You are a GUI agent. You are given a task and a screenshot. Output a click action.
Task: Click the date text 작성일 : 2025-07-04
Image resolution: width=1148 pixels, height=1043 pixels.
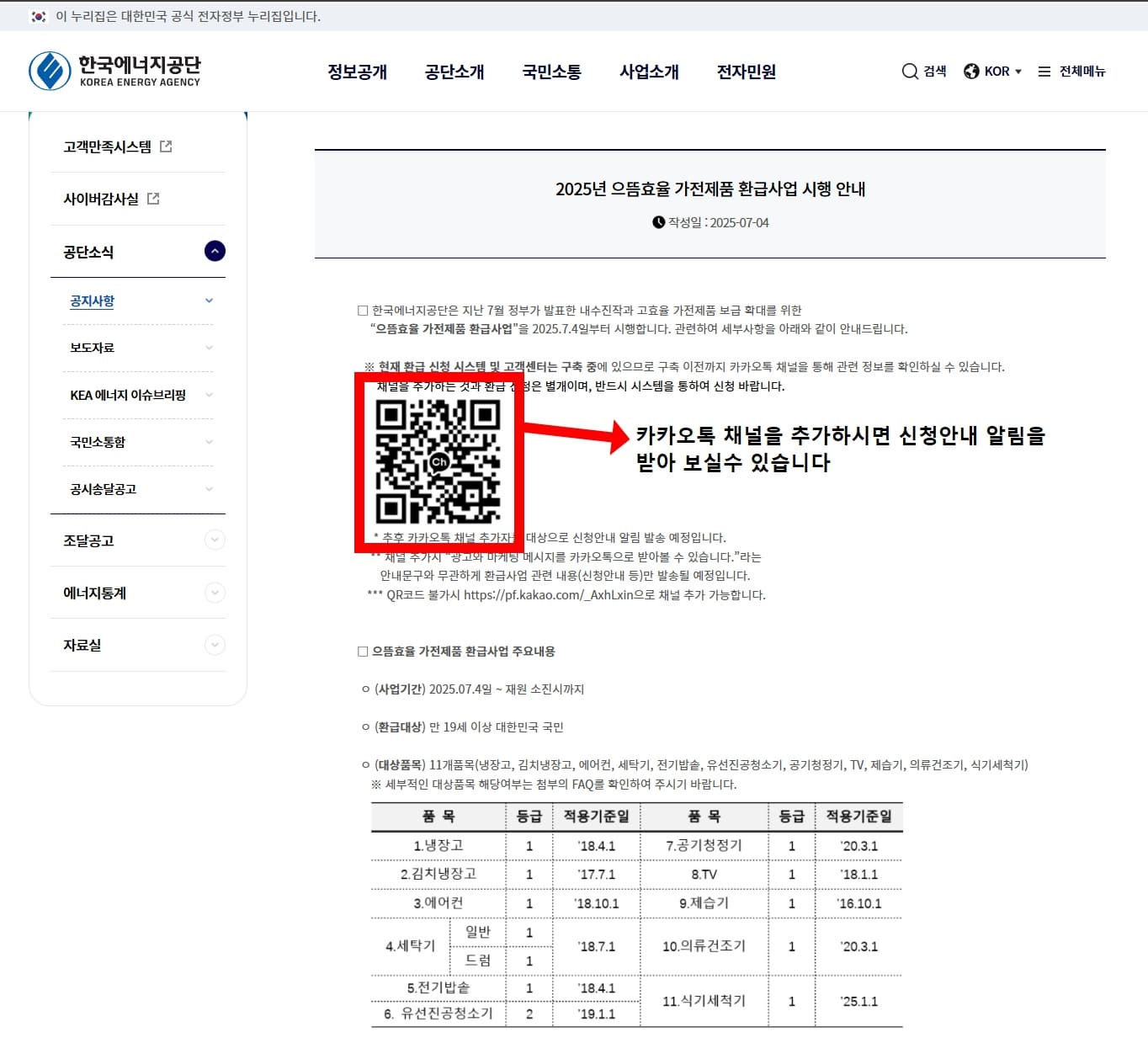point(719,222)
